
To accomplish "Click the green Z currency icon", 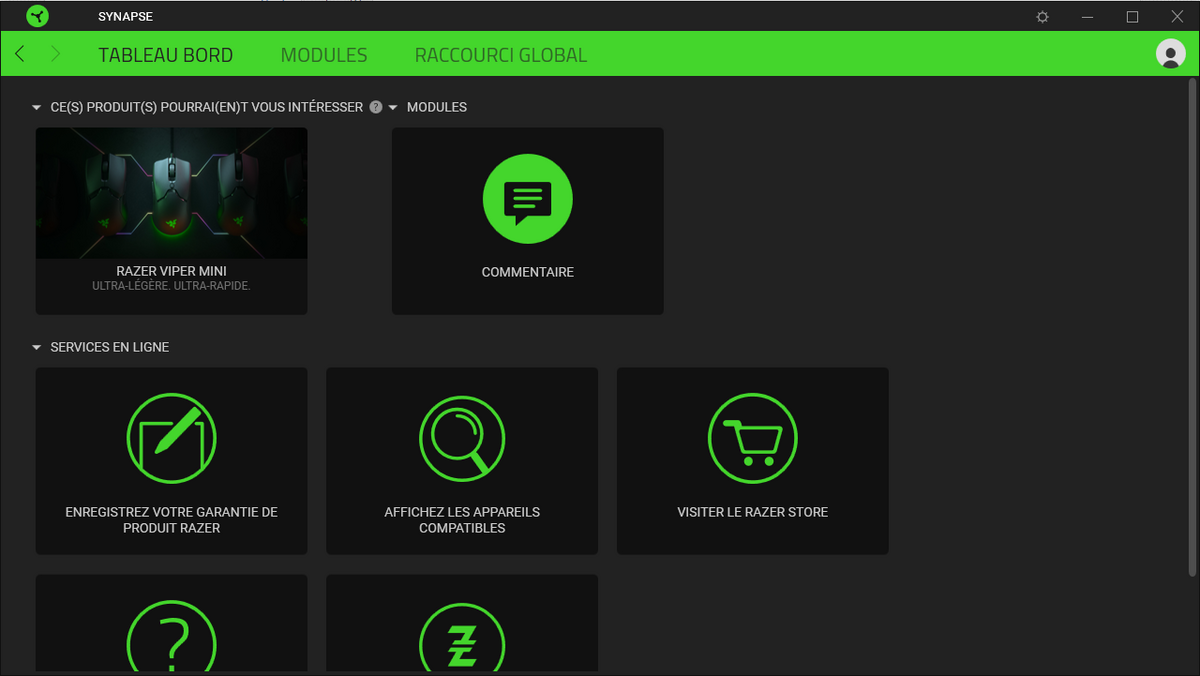I will pos(462,636).
